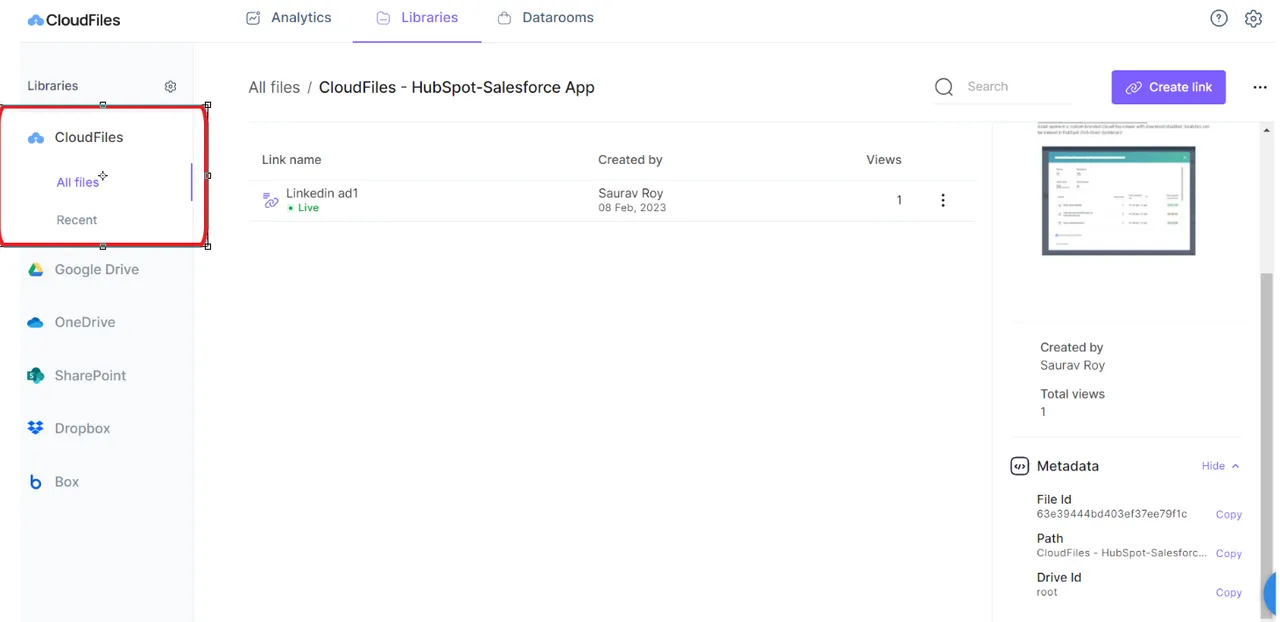Select the OneDrive cloud icon
The width and height of the screenshot is (1280, 622).
[x=35, y=322]
